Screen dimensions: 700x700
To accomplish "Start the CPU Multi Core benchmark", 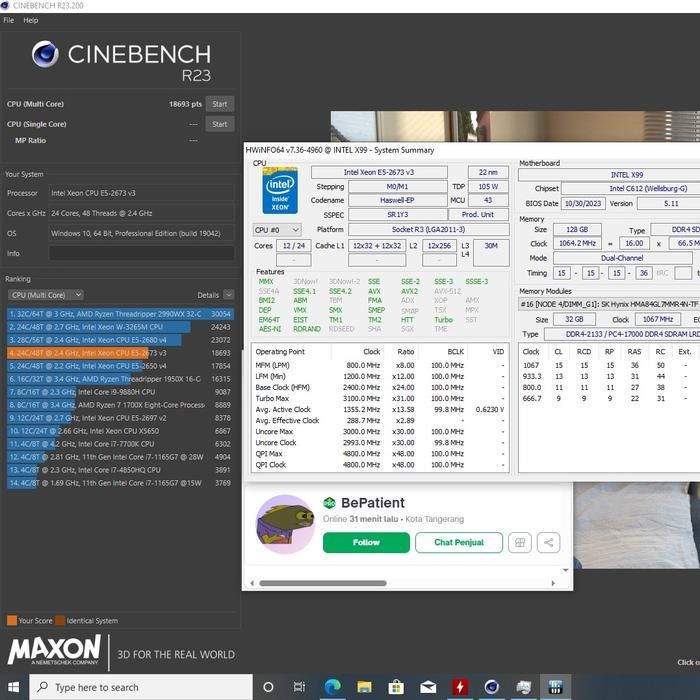I will click(x=219, y=104).
